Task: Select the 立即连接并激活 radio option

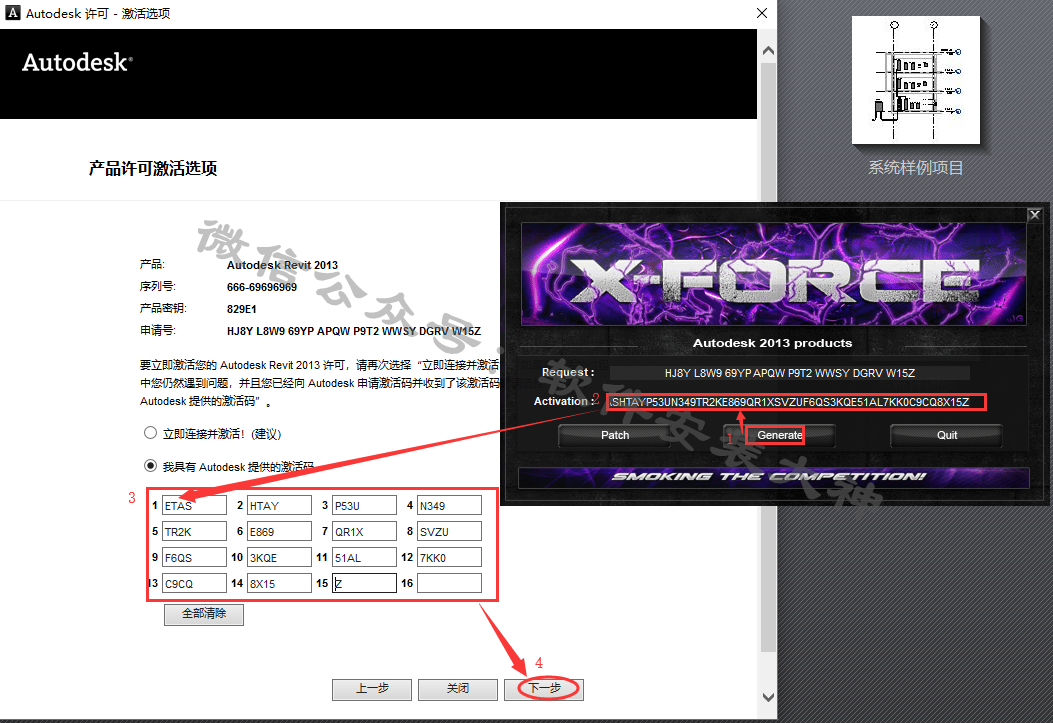Action: pos(150,433)
